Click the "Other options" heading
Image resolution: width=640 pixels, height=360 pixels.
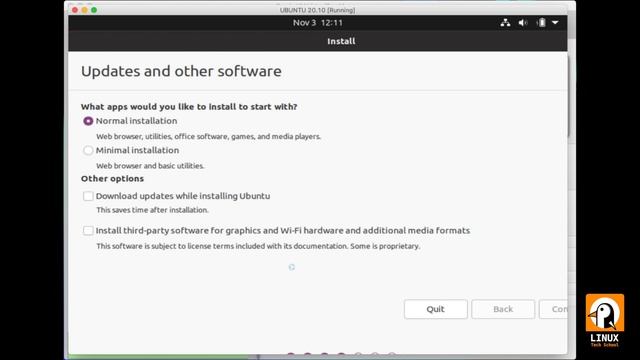tap(112, 179)
